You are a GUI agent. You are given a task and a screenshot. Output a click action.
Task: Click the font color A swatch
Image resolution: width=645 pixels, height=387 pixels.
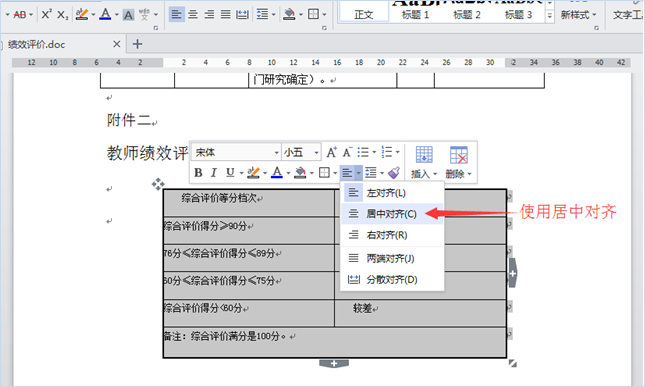point(106,15)
